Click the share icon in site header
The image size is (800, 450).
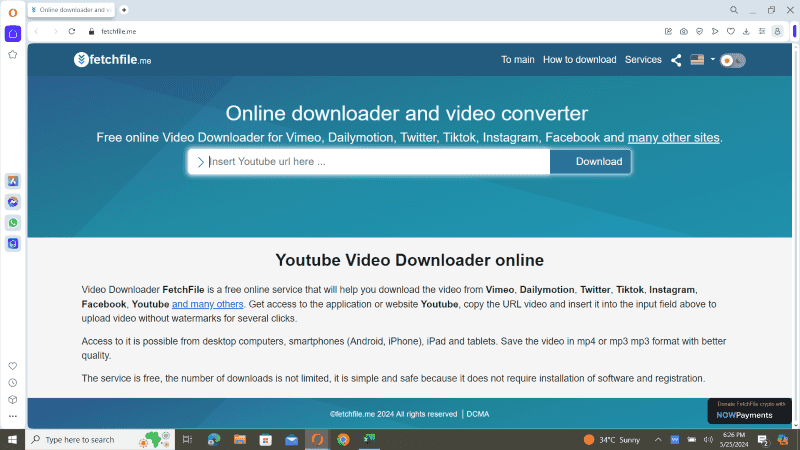(x=676, y=60)
